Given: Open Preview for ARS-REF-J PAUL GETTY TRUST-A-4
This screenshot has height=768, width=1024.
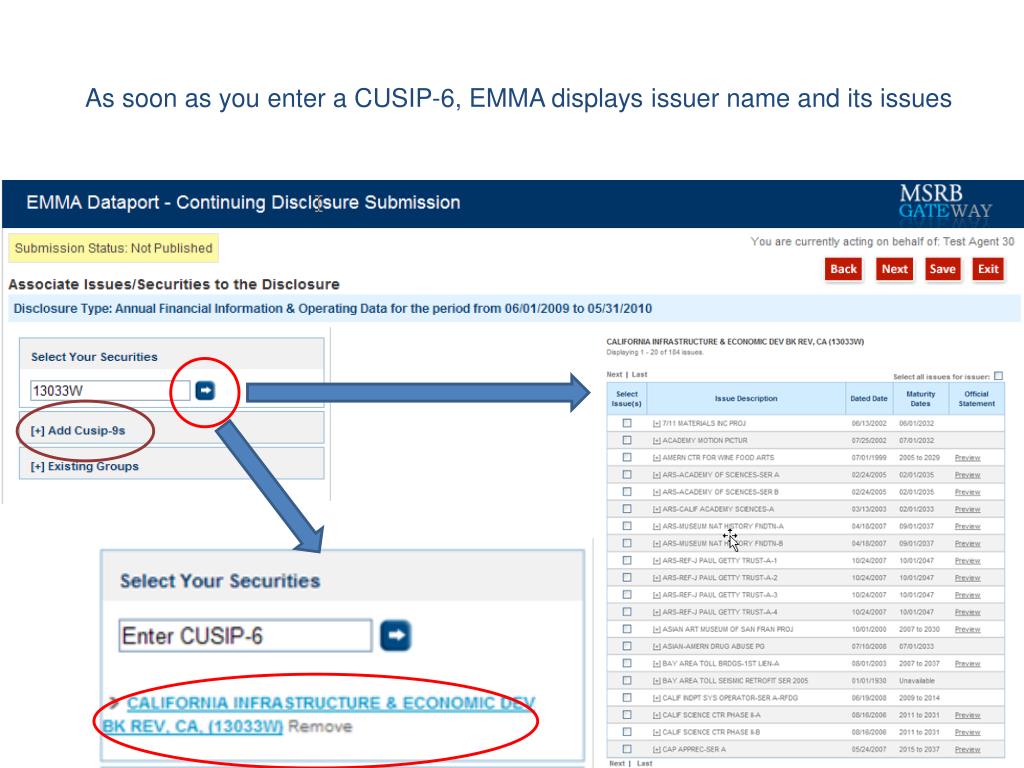Looking at the screenshot, I should (x=967, y=612).
